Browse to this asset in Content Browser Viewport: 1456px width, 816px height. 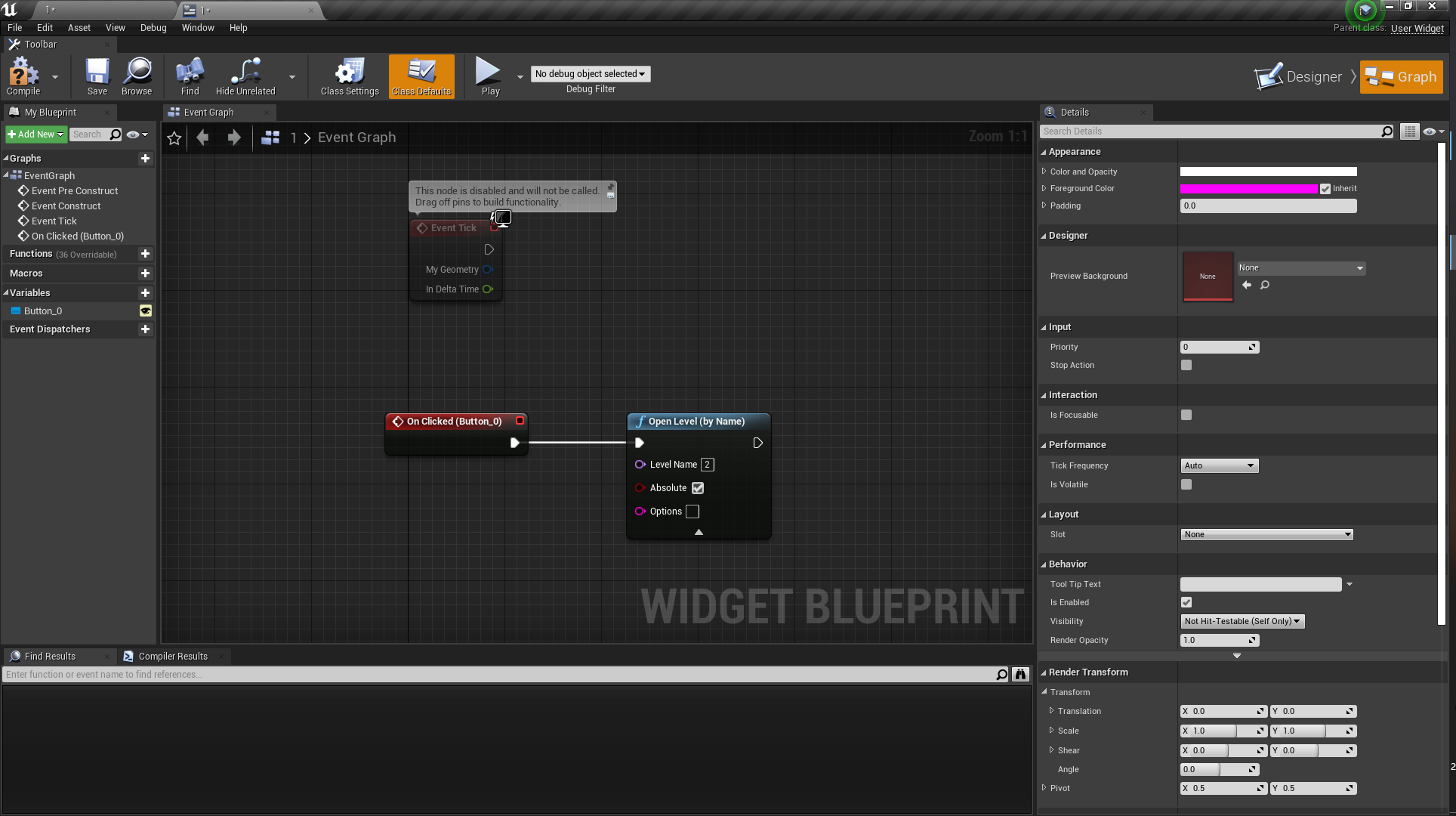point(137,76)
